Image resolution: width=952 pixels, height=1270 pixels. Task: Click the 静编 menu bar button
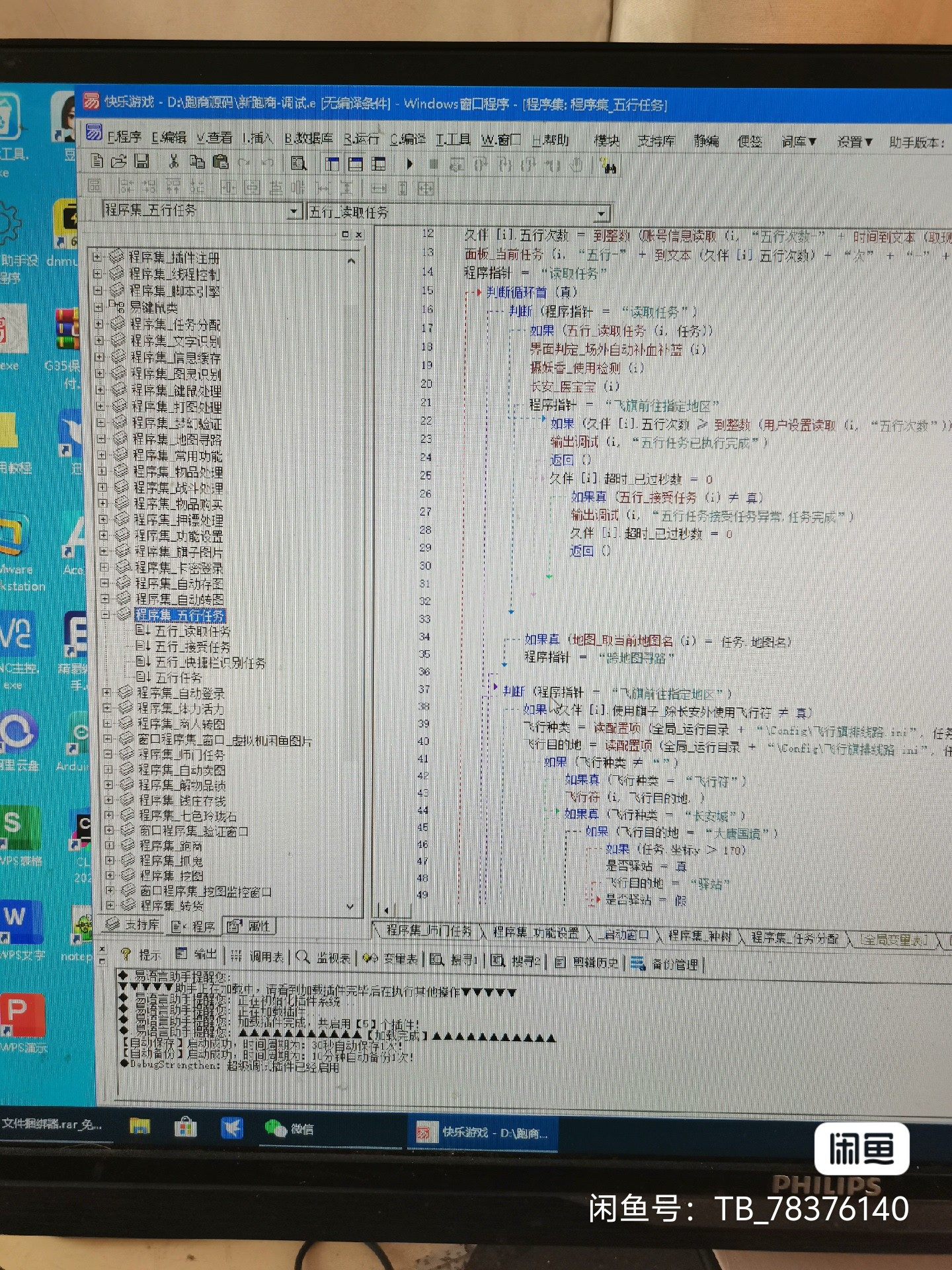click(x=706, y=141)
